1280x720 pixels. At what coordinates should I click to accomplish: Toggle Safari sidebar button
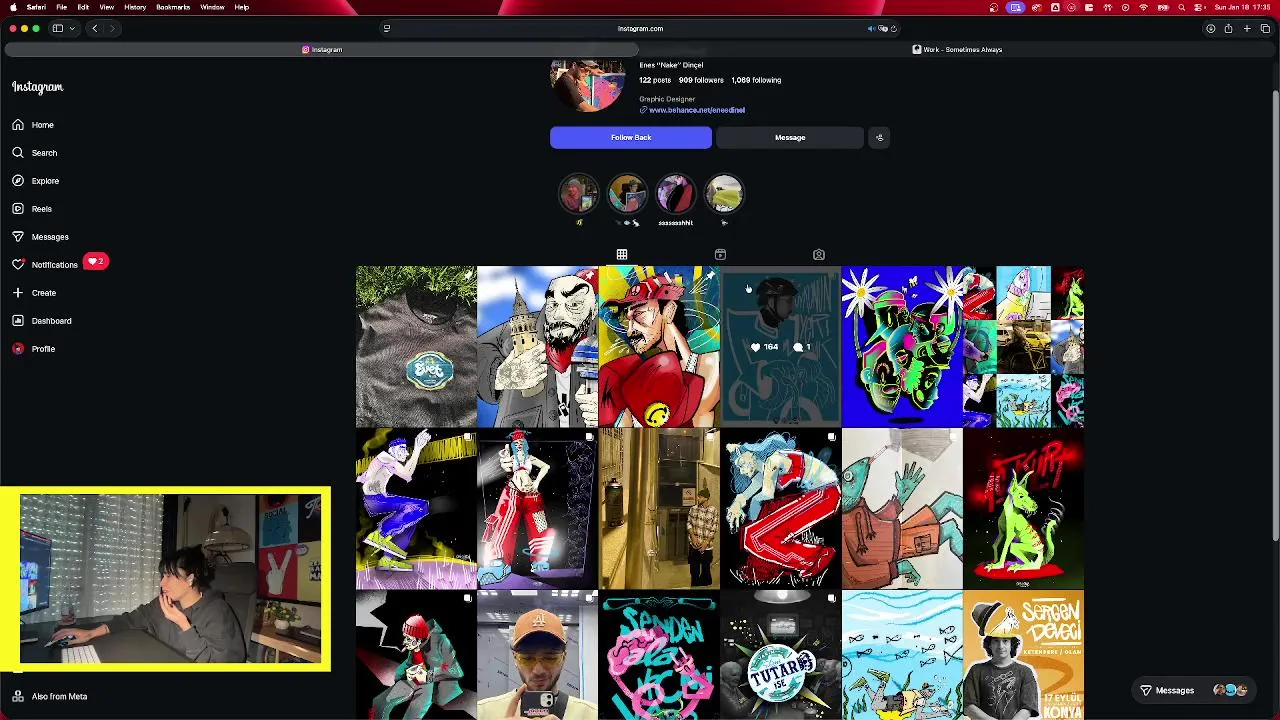[58, 28]
